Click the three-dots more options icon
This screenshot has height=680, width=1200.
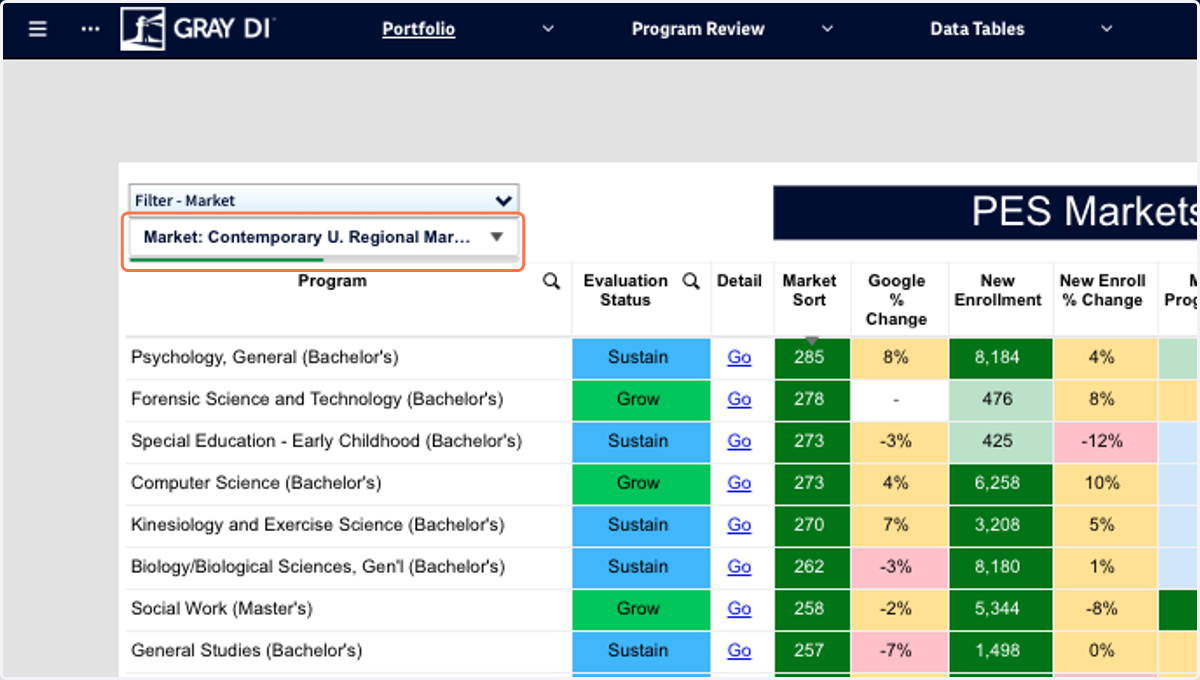[91, 29]
